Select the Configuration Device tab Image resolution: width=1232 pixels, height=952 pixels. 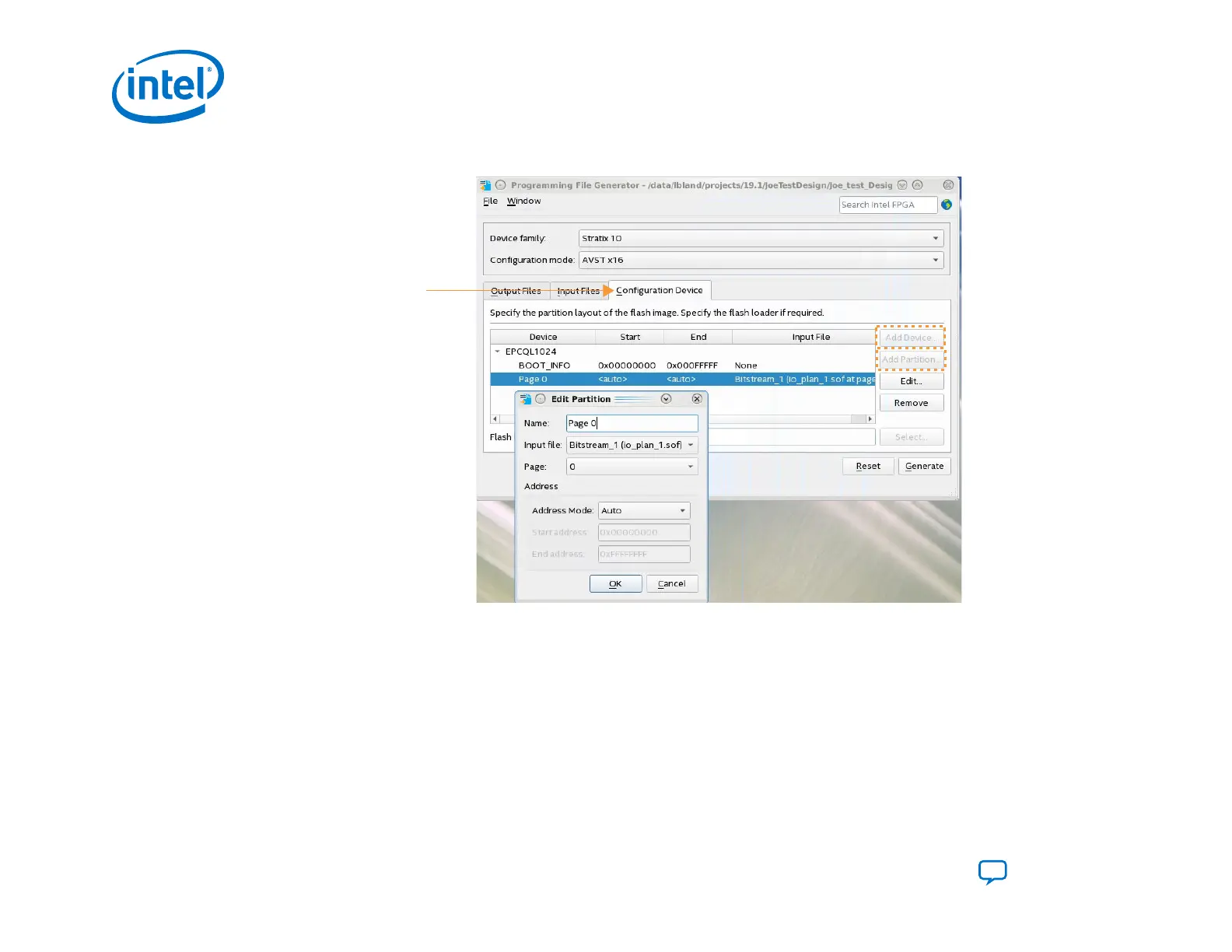(660, 290)
